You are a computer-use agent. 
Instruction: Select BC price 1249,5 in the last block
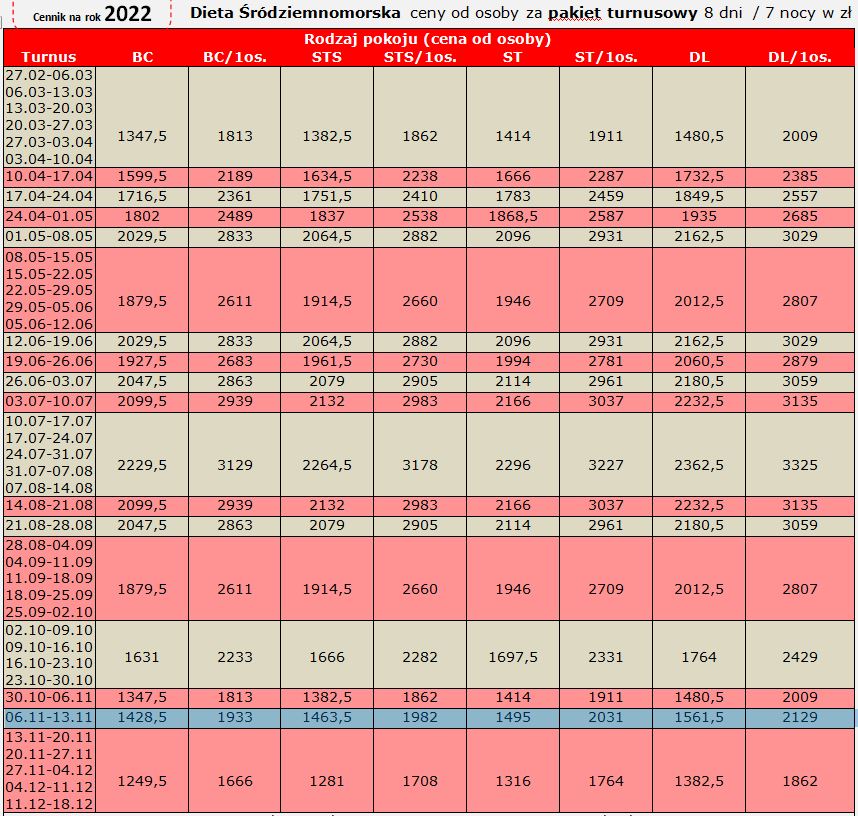tap(142, 782)
